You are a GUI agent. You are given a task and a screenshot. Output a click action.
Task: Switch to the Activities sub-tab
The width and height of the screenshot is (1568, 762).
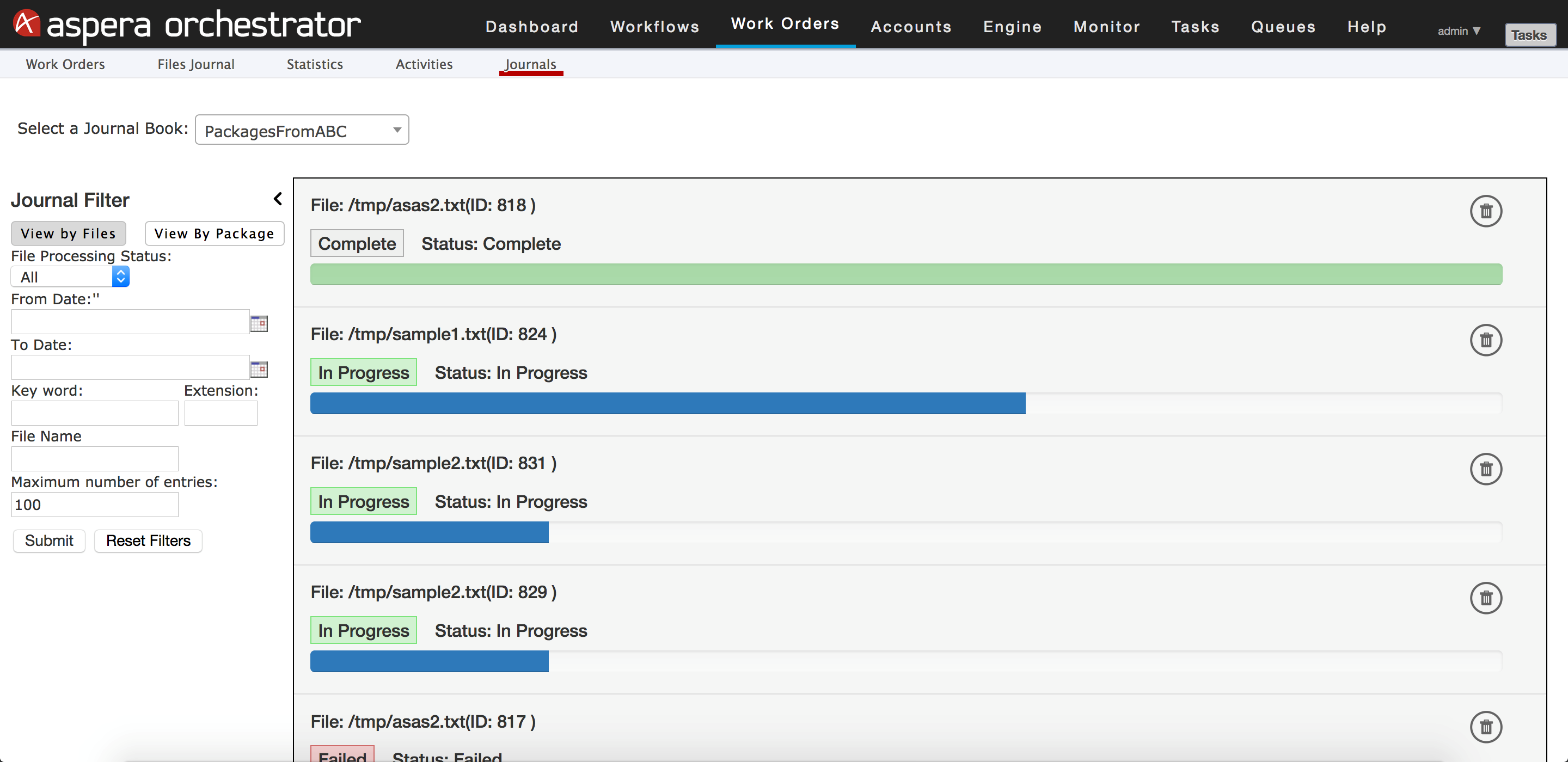point(424,64)
